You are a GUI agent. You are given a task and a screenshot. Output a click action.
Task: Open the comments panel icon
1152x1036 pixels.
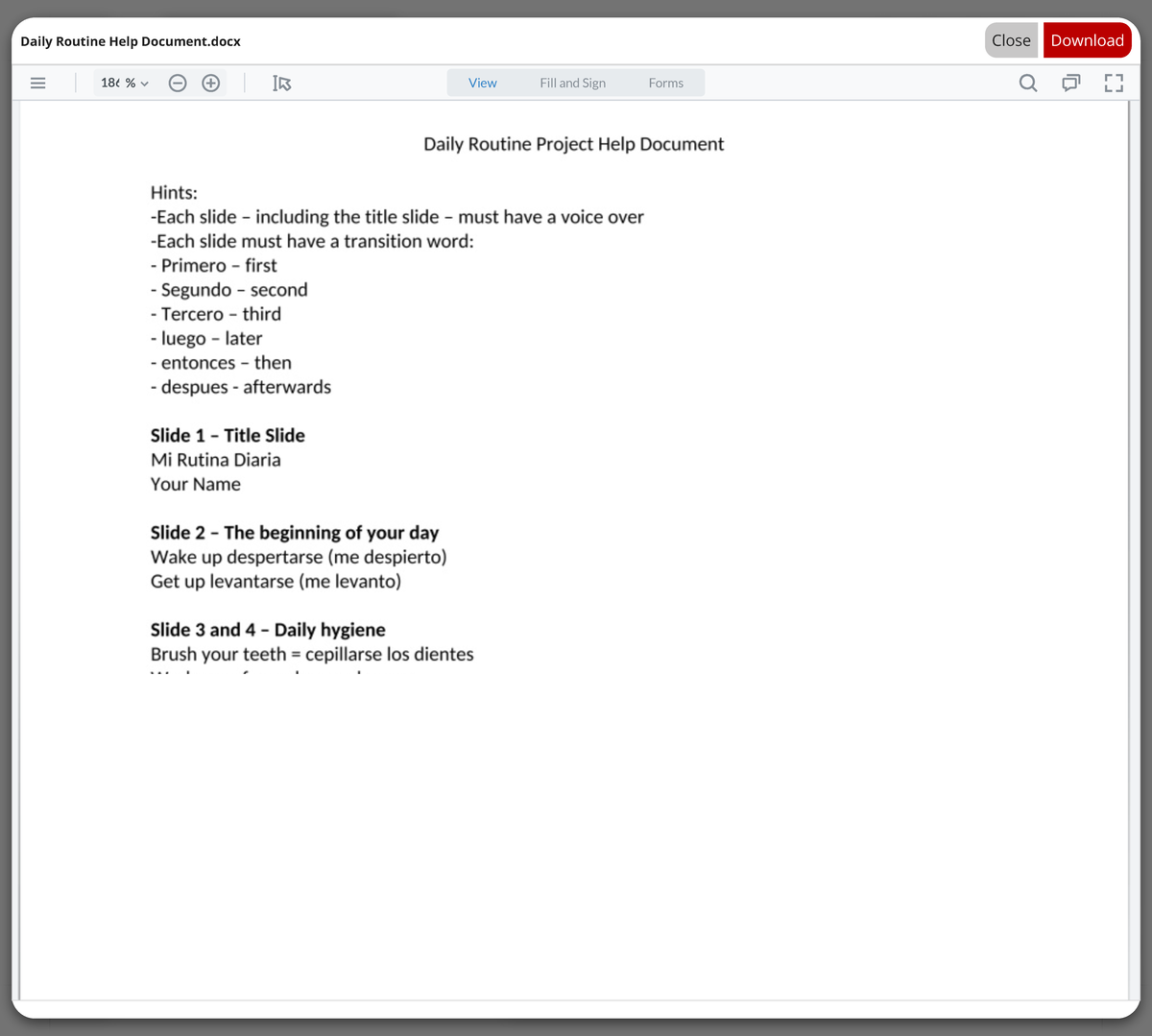pyautogui.click(x=1070, y=84)
